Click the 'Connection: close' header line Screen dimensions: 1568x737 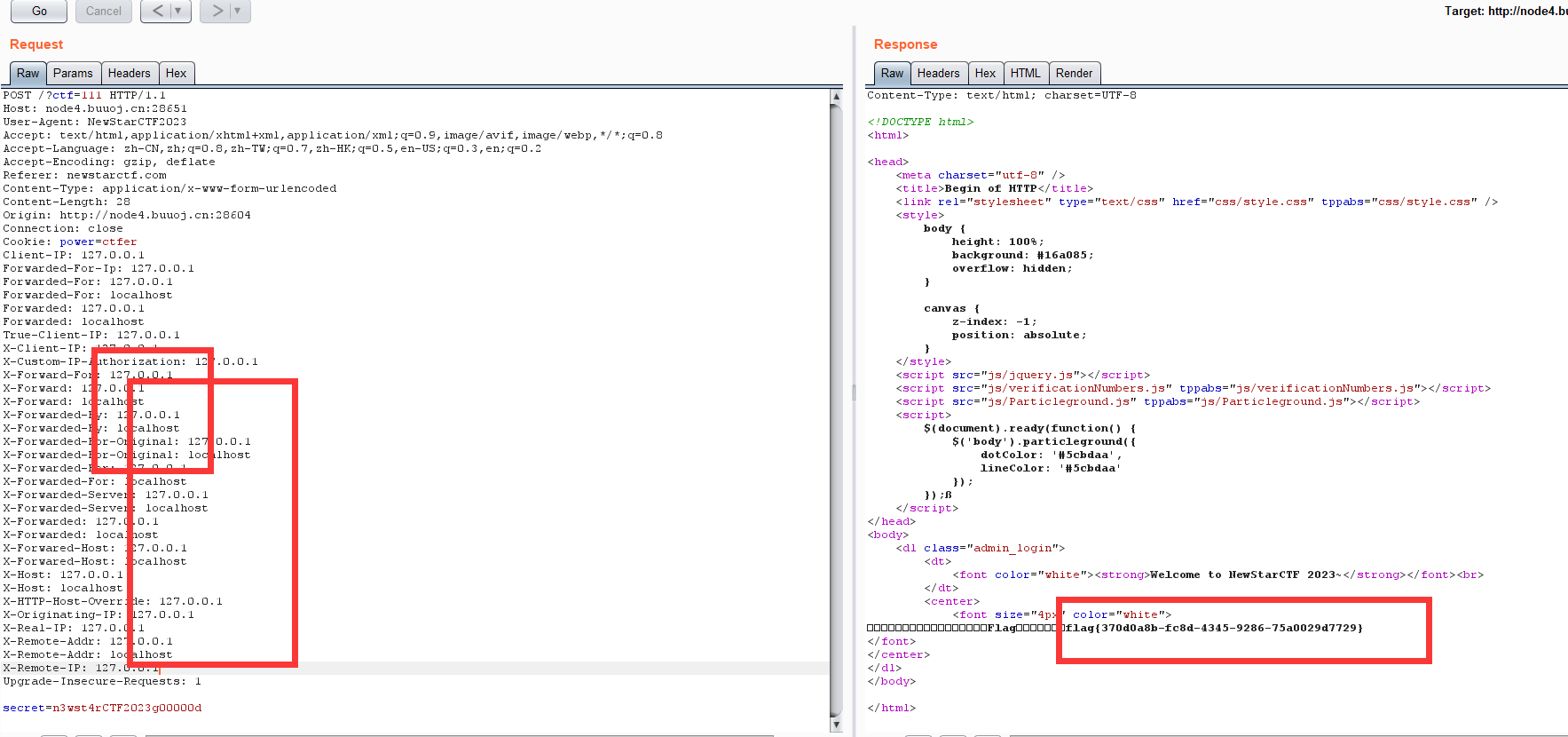[63, 228]
